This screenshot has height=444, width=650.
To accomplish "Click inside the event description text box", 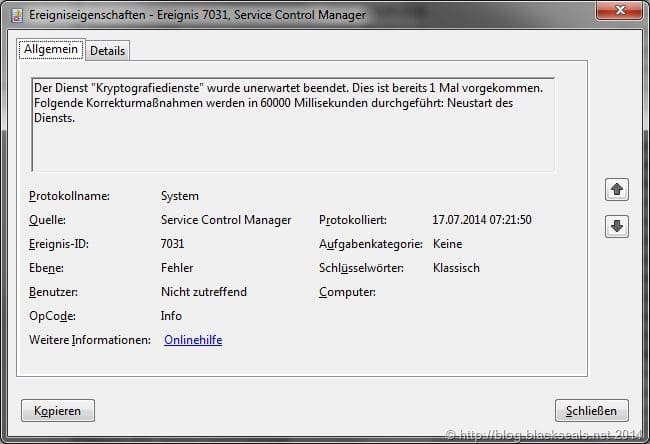I will coord(293,124).
